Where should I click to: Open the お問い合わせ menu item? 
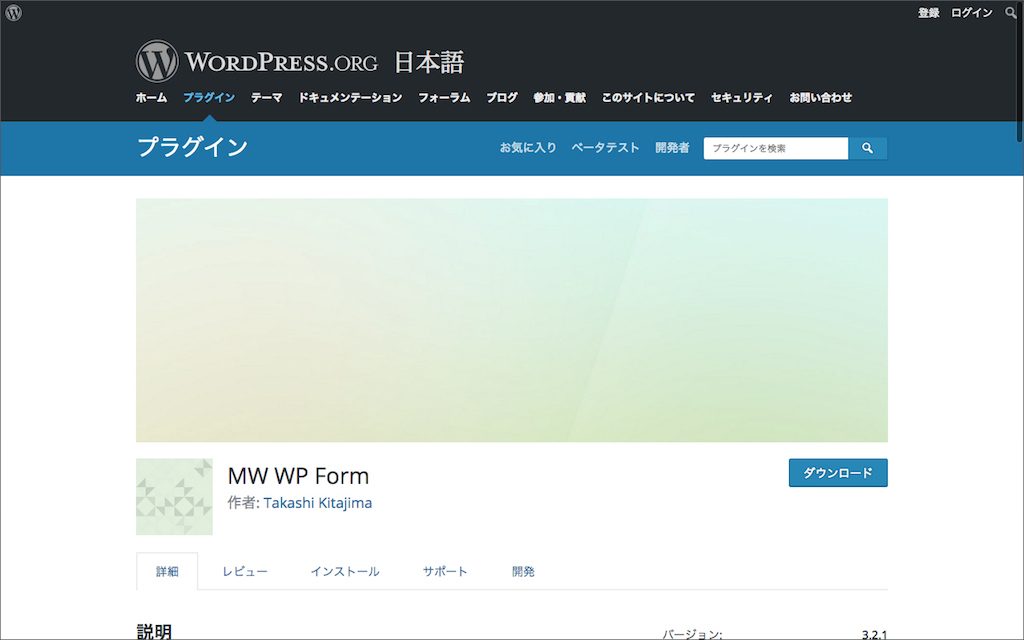pyautogui.click(x=821, y=97)
